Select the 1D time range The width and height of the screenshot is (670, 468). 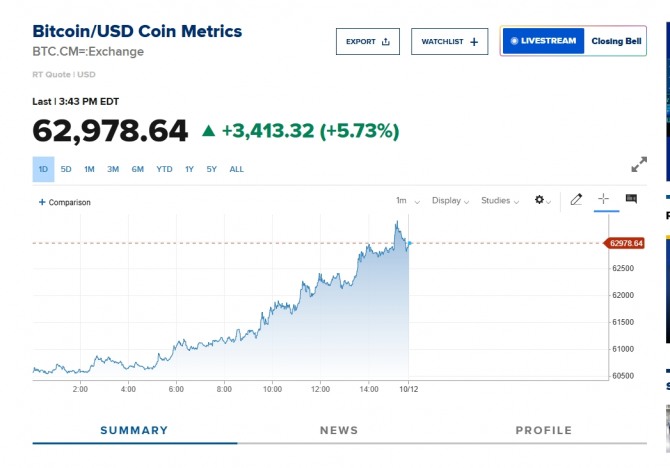pos(43,169)
